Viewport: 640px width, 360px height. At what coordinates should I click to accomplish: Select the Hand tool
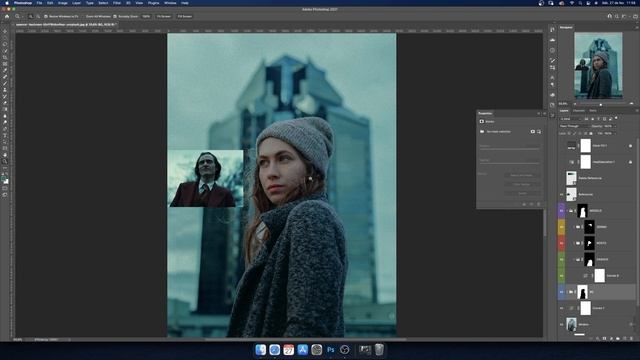[5, 155]
